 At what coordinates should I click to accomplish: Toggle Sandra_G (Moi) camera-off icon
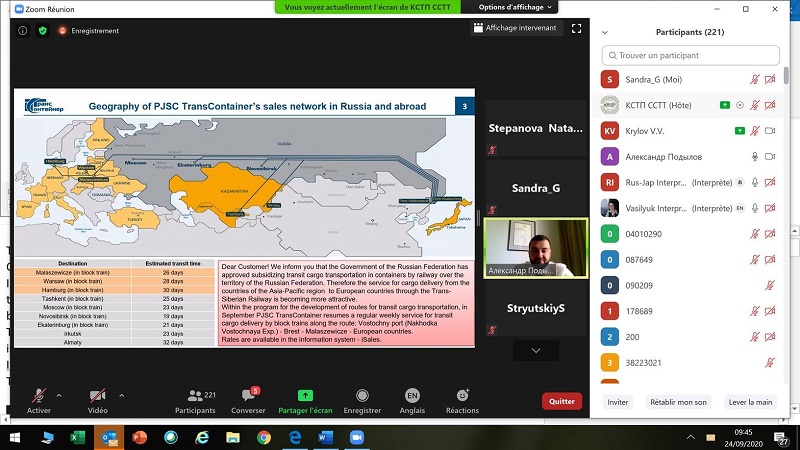click(770, 79)
